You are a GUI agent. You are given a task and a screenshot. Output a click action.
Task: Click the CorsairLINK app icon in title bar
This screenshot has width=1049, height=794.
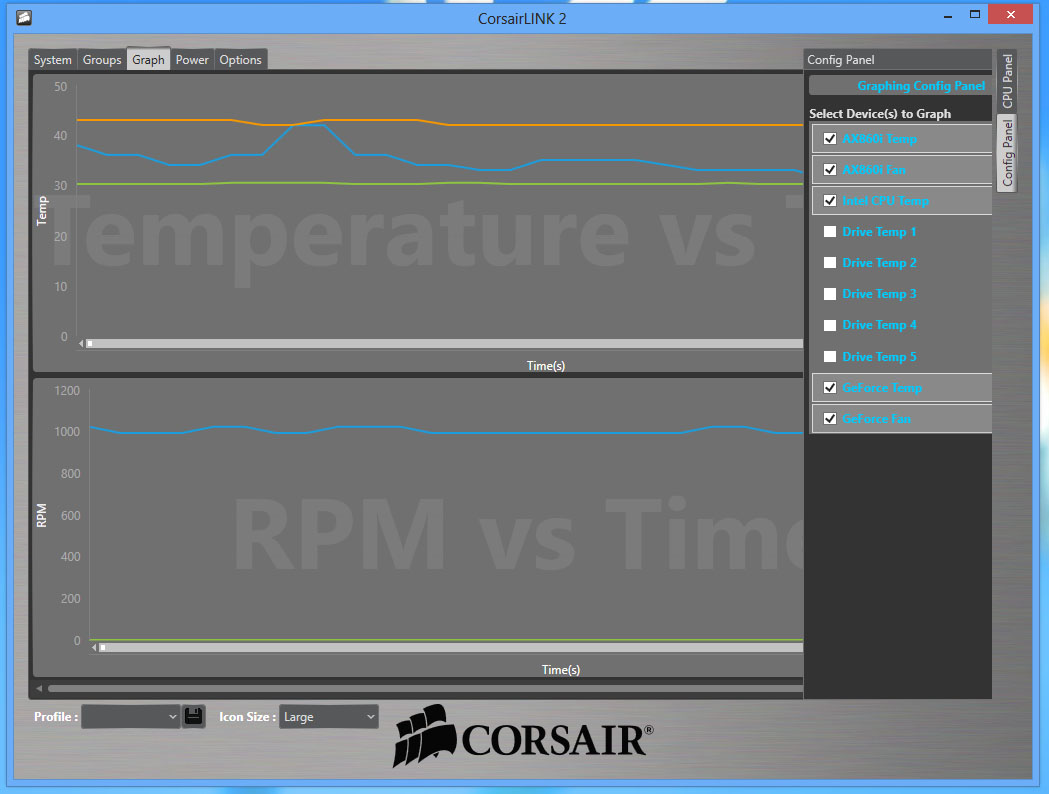coord(24,17)
